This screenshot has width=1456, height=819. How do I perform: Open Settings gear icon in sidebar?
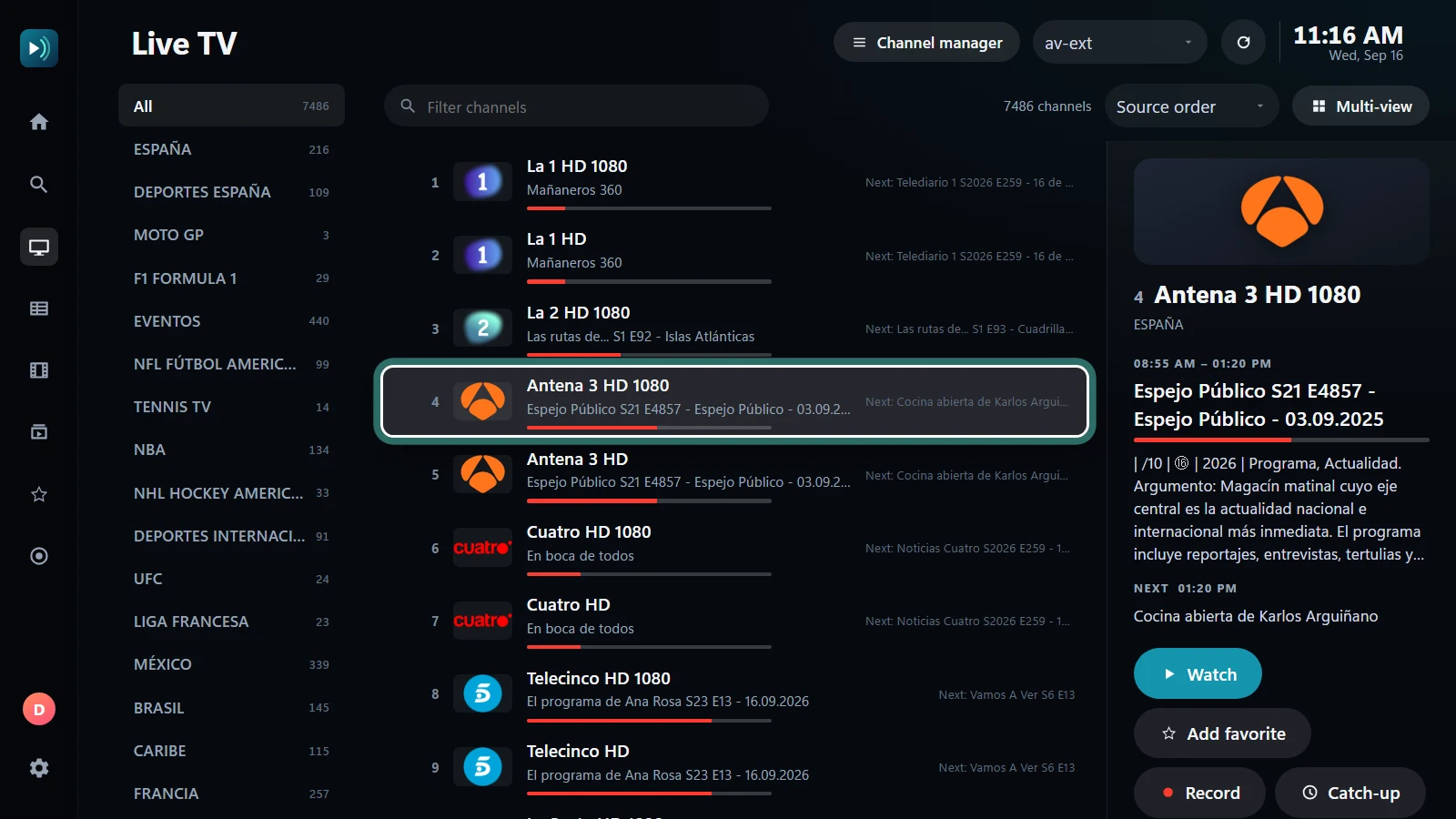(39, 768)
